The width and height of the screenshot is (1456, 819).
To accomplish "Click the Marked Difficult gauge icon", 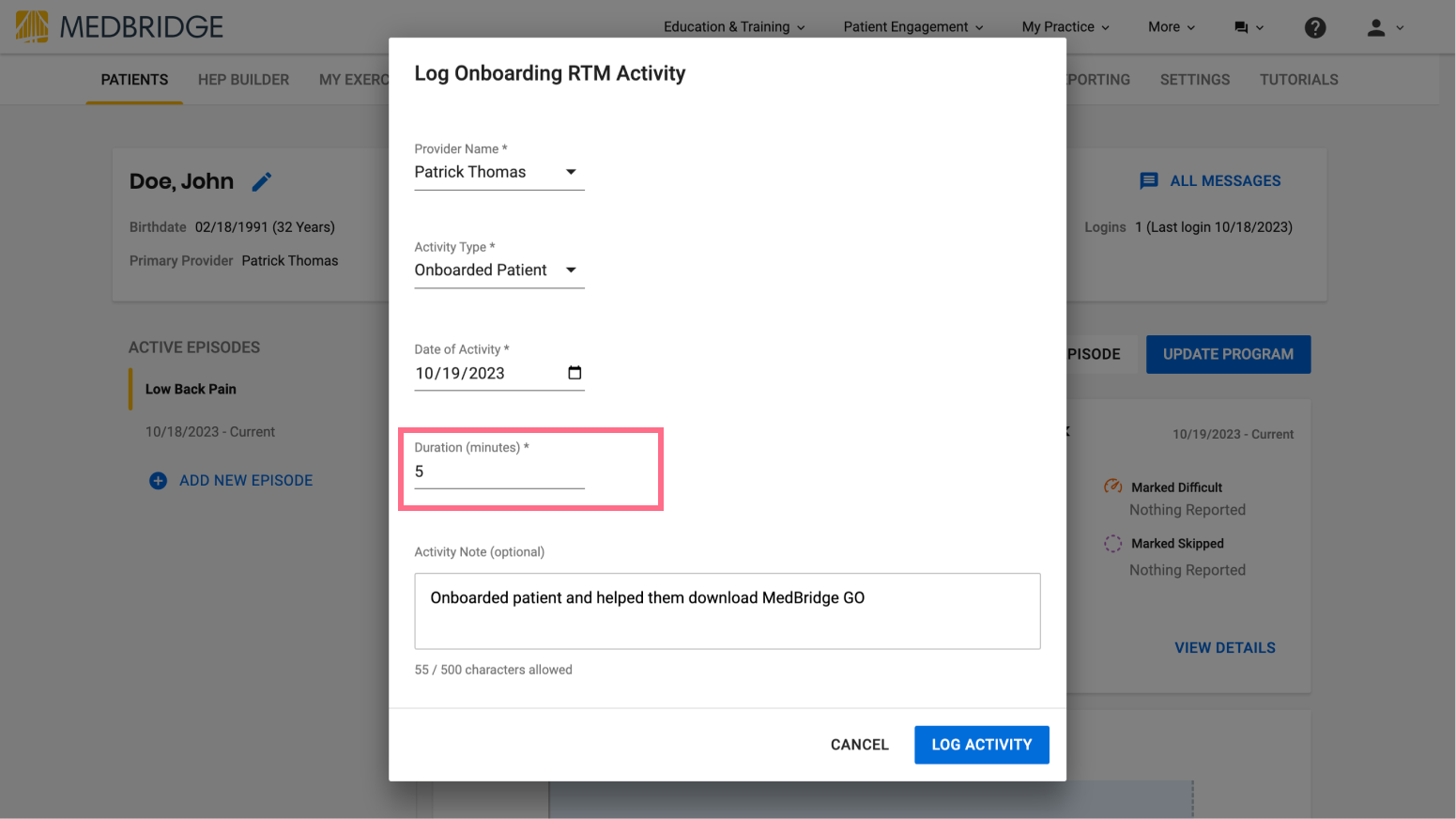I will (1113, 487).
